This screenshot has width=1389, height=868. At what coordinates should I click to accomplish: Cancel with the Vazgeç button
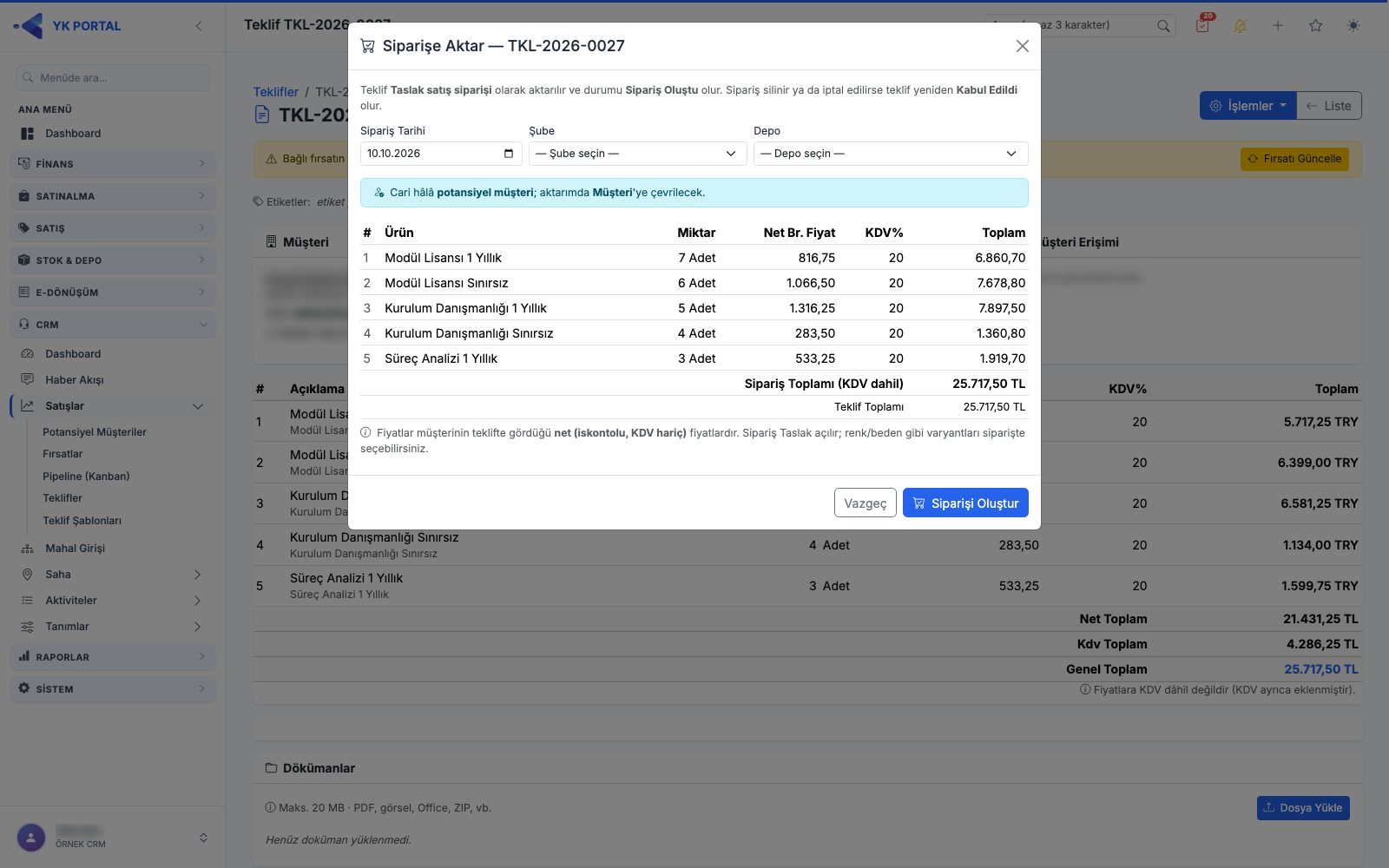pos(865,503)
